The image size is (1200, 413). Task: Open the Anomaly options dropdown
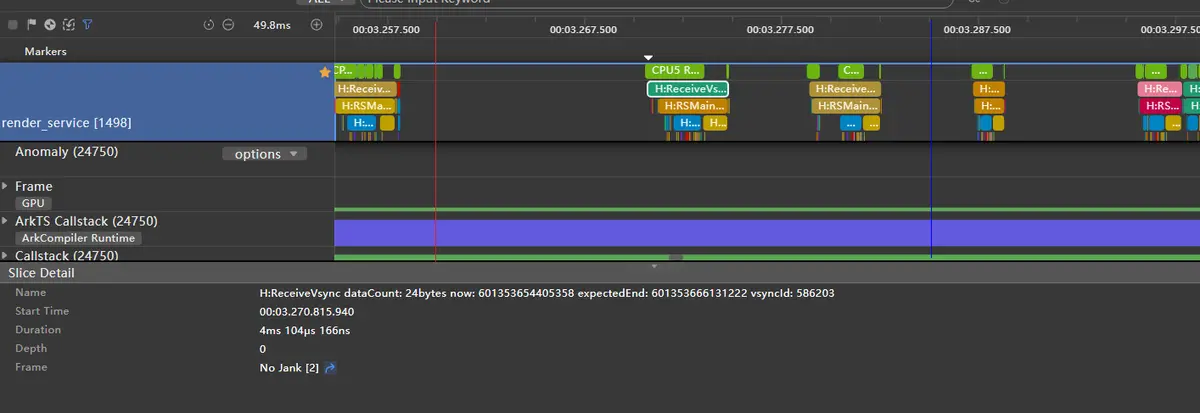click(x=265, y=154)
